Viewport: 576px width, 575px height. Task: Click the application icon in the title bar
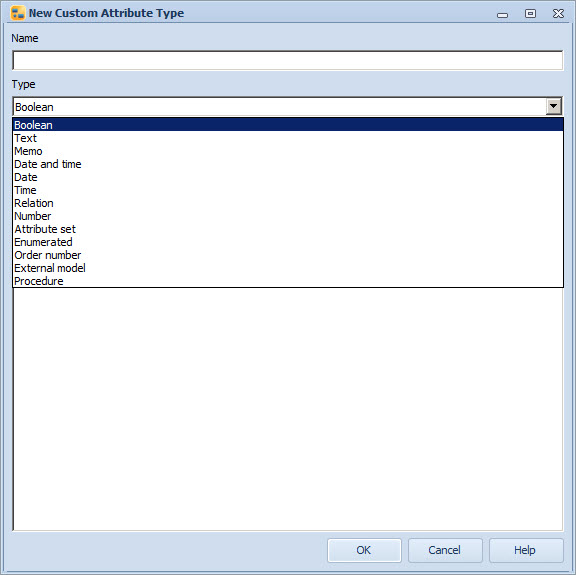18,13
